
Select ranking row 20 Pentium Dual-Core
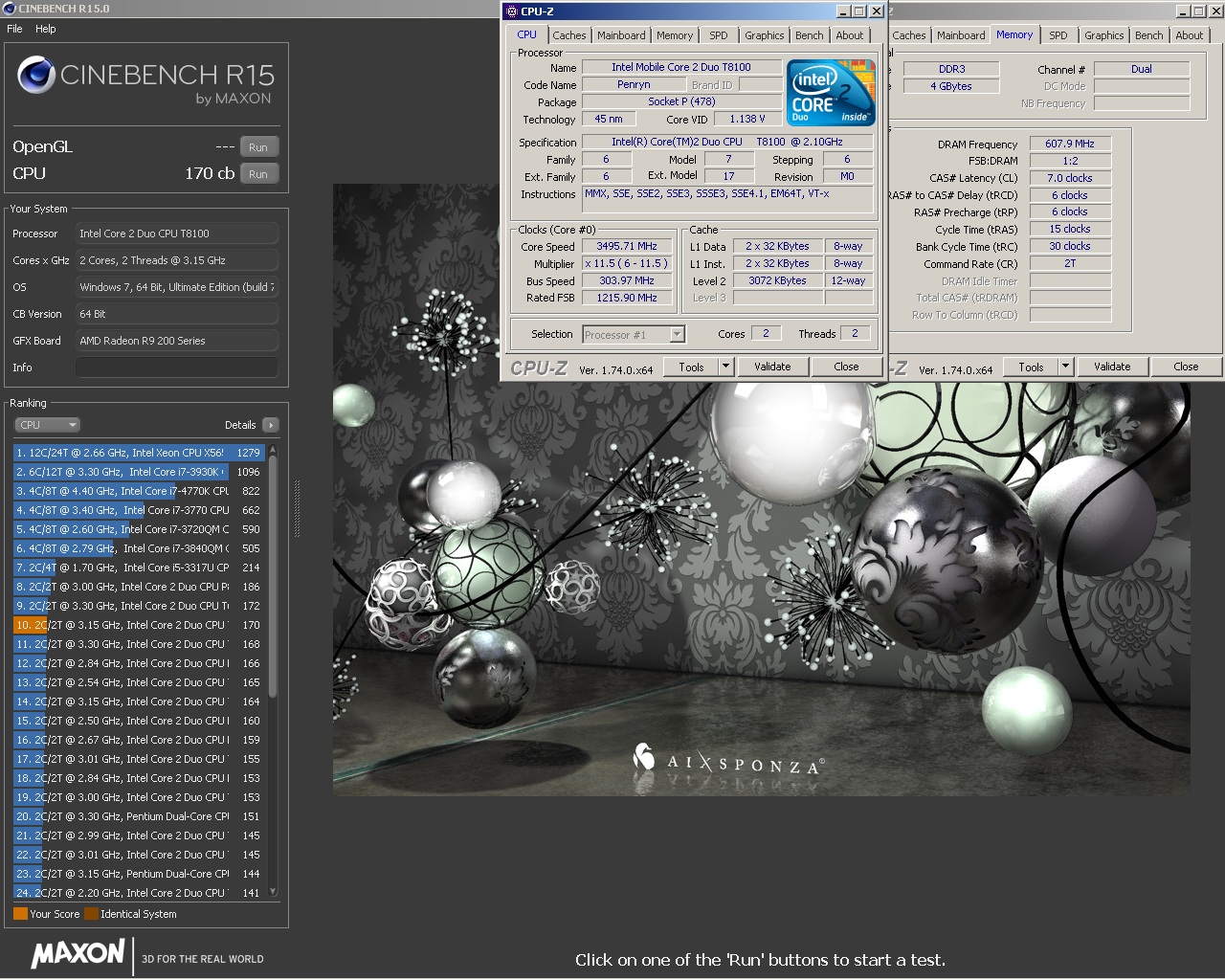click(139, 816)
